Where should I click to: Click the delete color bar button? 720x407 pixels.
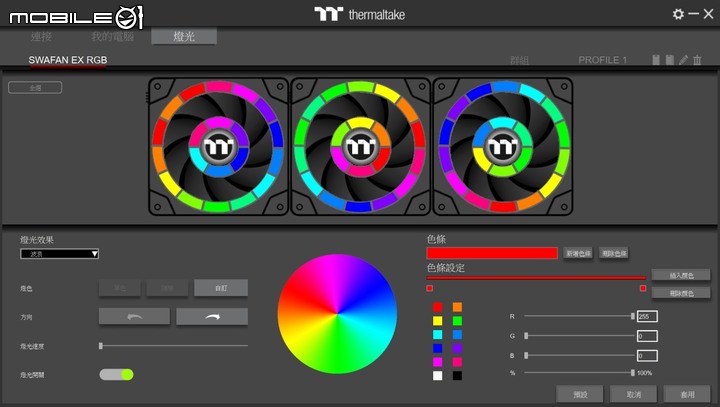click(x=614, y=253)
